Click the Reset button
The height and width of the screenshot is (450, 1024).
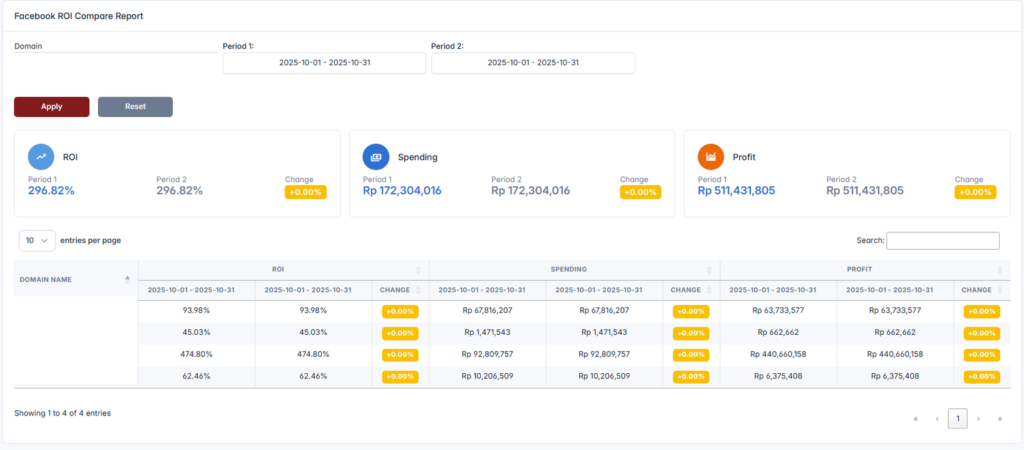[135, 107]
